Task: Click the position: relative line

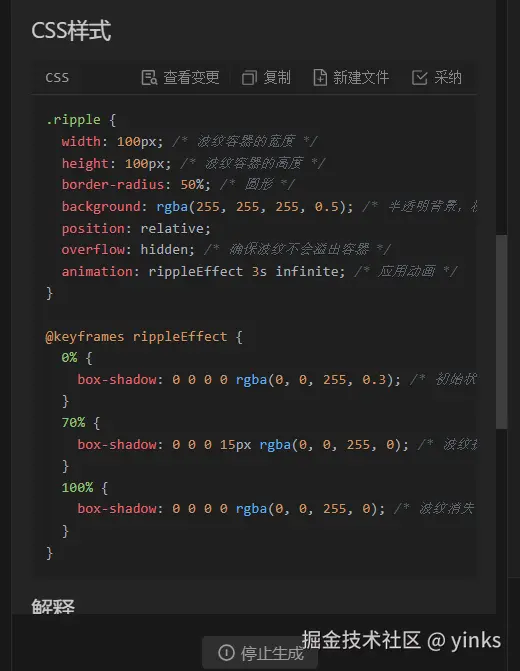Action: click(x=136, y=228)
